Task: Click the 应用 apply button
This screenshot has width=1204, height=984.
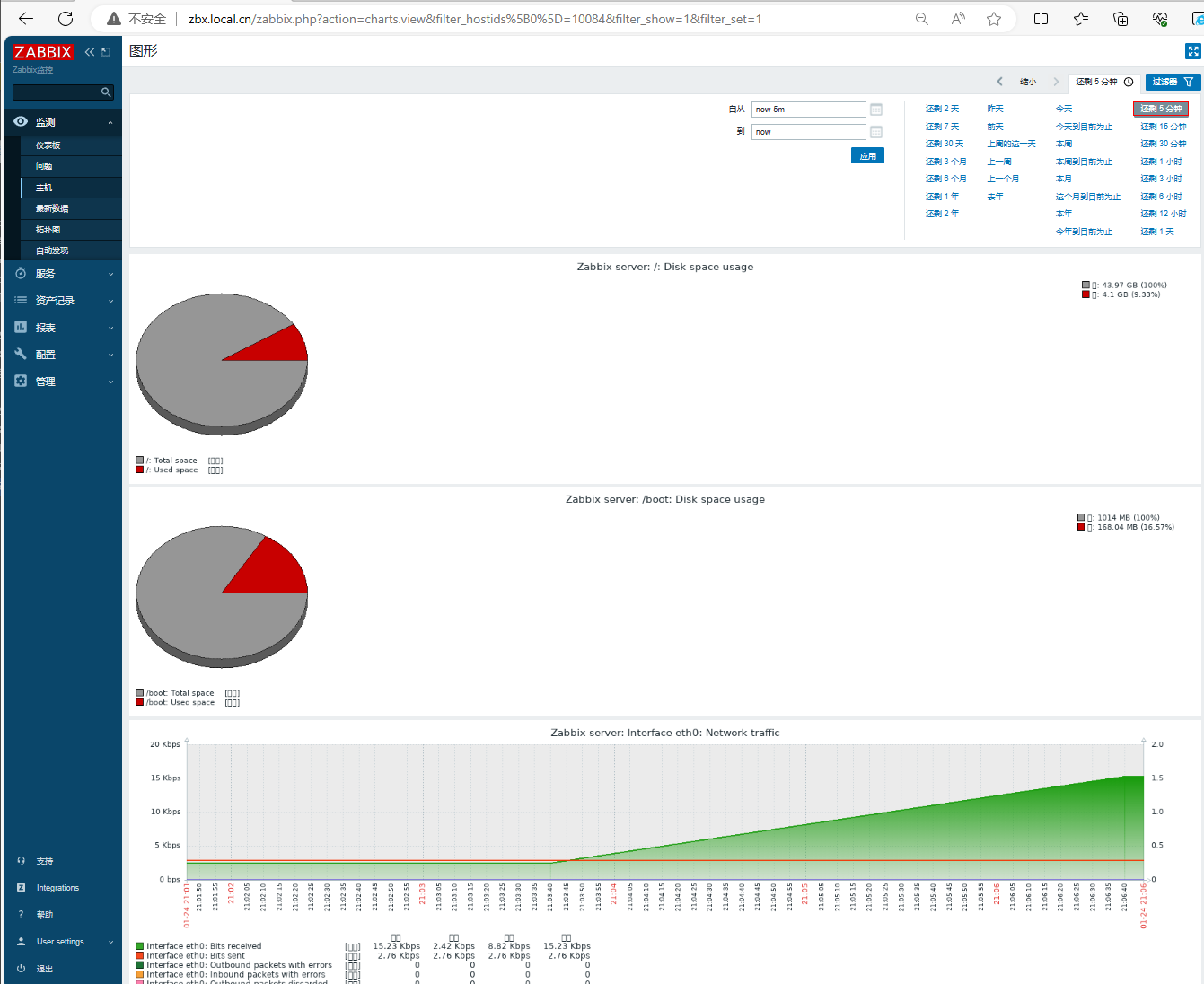Action: point(867,156)
